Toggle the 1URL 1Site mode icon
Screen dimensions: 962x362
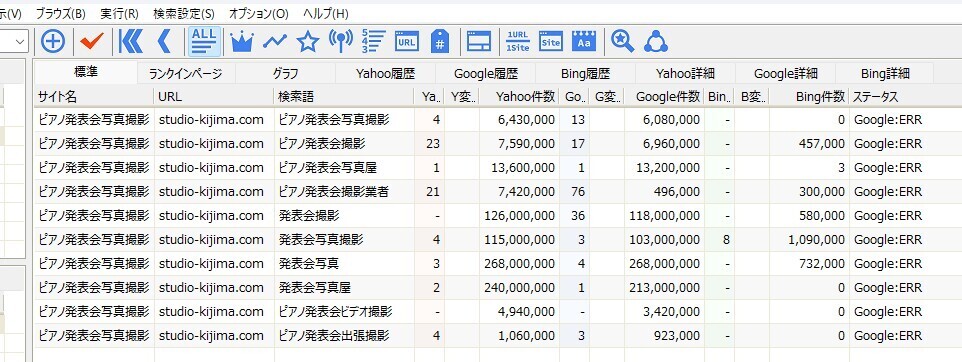(x=518, y=41)
